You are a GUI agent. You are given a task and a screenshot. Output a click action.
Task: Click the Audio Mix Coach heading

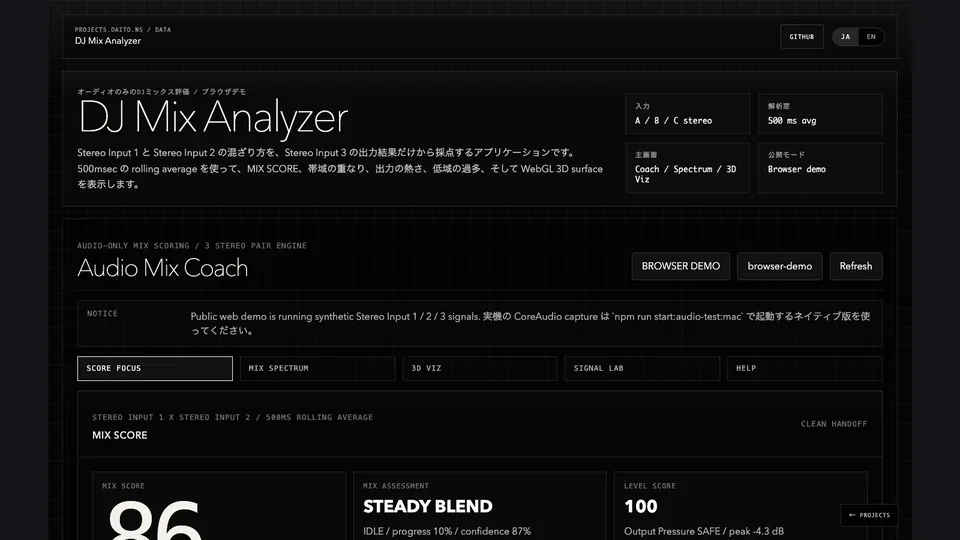coord(162,268)
